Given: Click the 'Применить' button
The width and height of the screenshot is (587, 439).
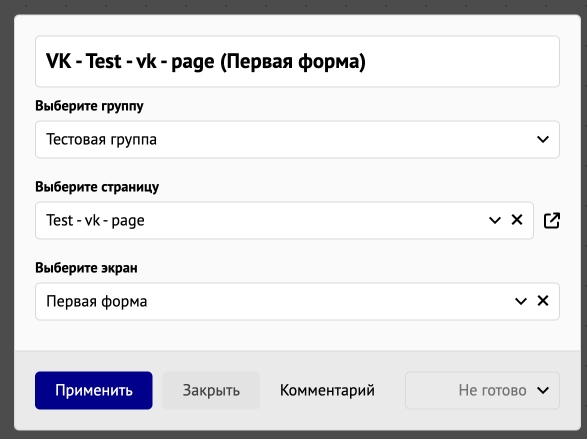Looking at the screenshot, I should point(94,390).
